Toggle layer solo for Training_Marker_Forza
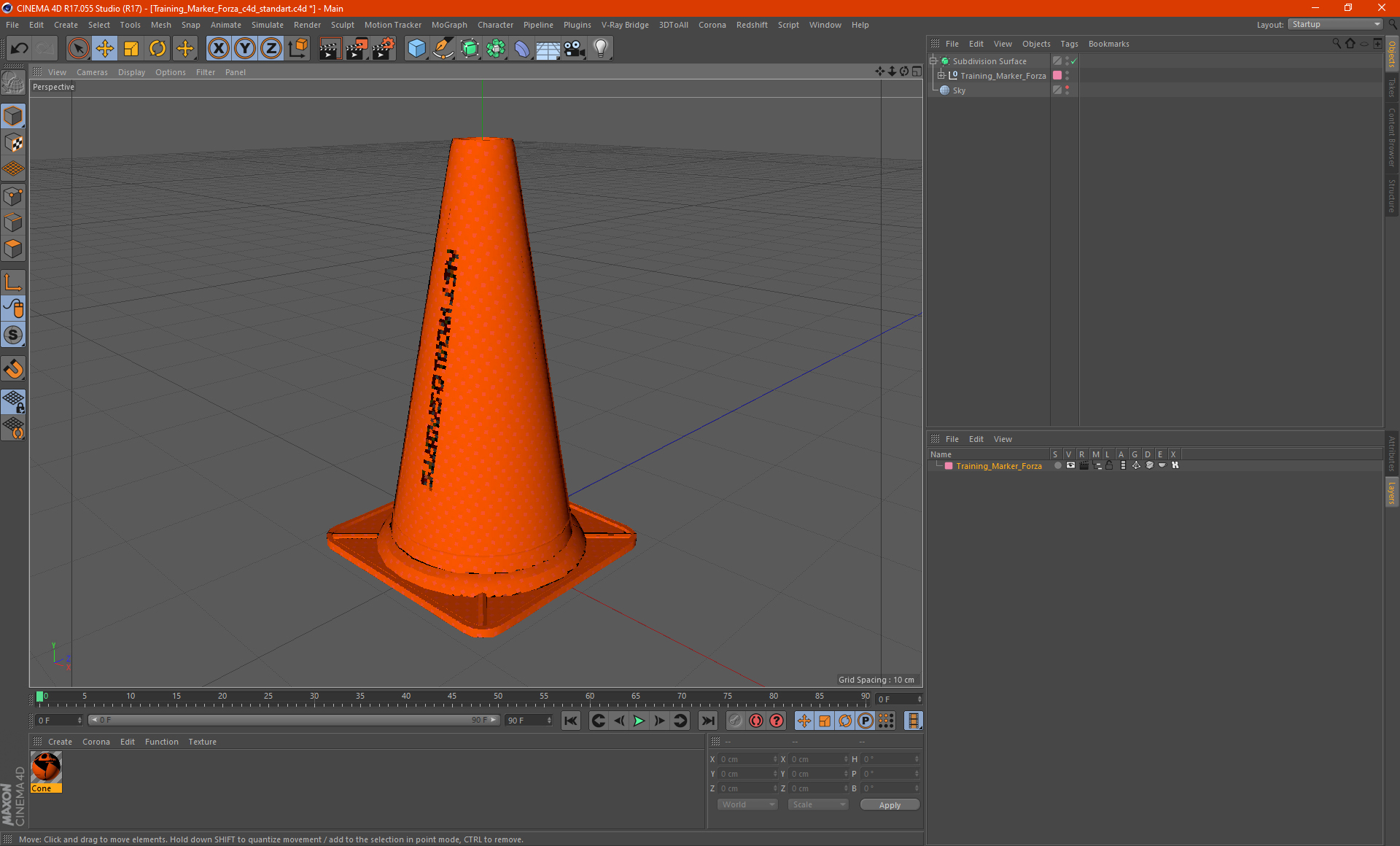 coord(1057,465)
